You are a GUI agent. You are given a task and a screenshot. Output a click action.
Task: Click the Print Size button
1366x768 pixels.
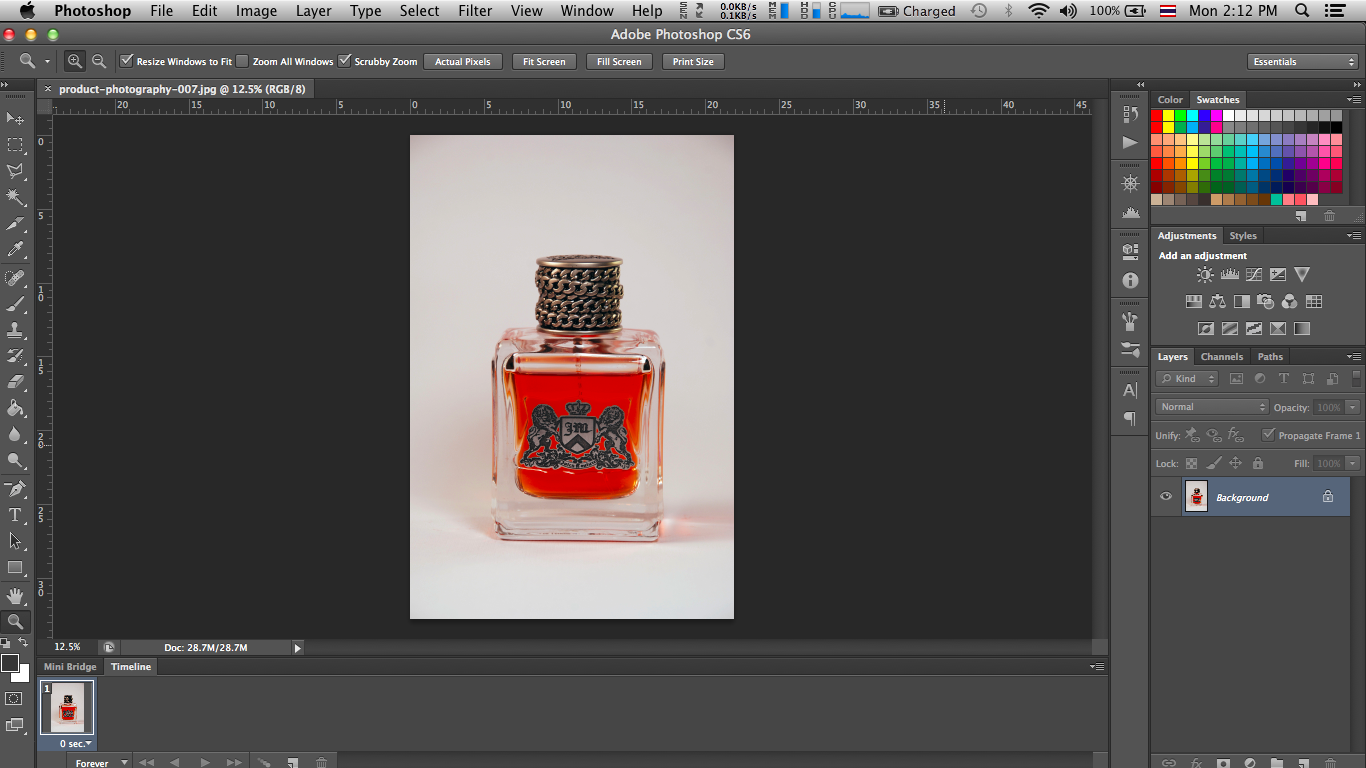tap(693, 62)
